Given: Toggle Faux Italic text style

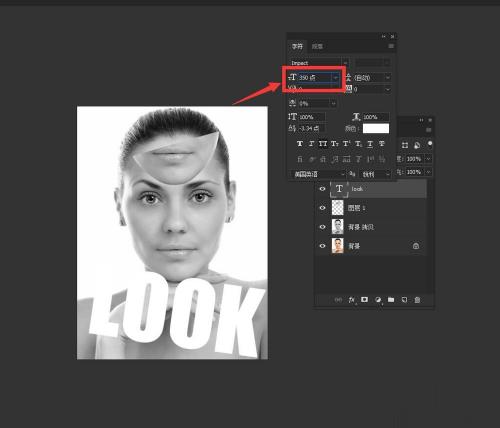Looking at the screenshot, I should coord(311,144).
